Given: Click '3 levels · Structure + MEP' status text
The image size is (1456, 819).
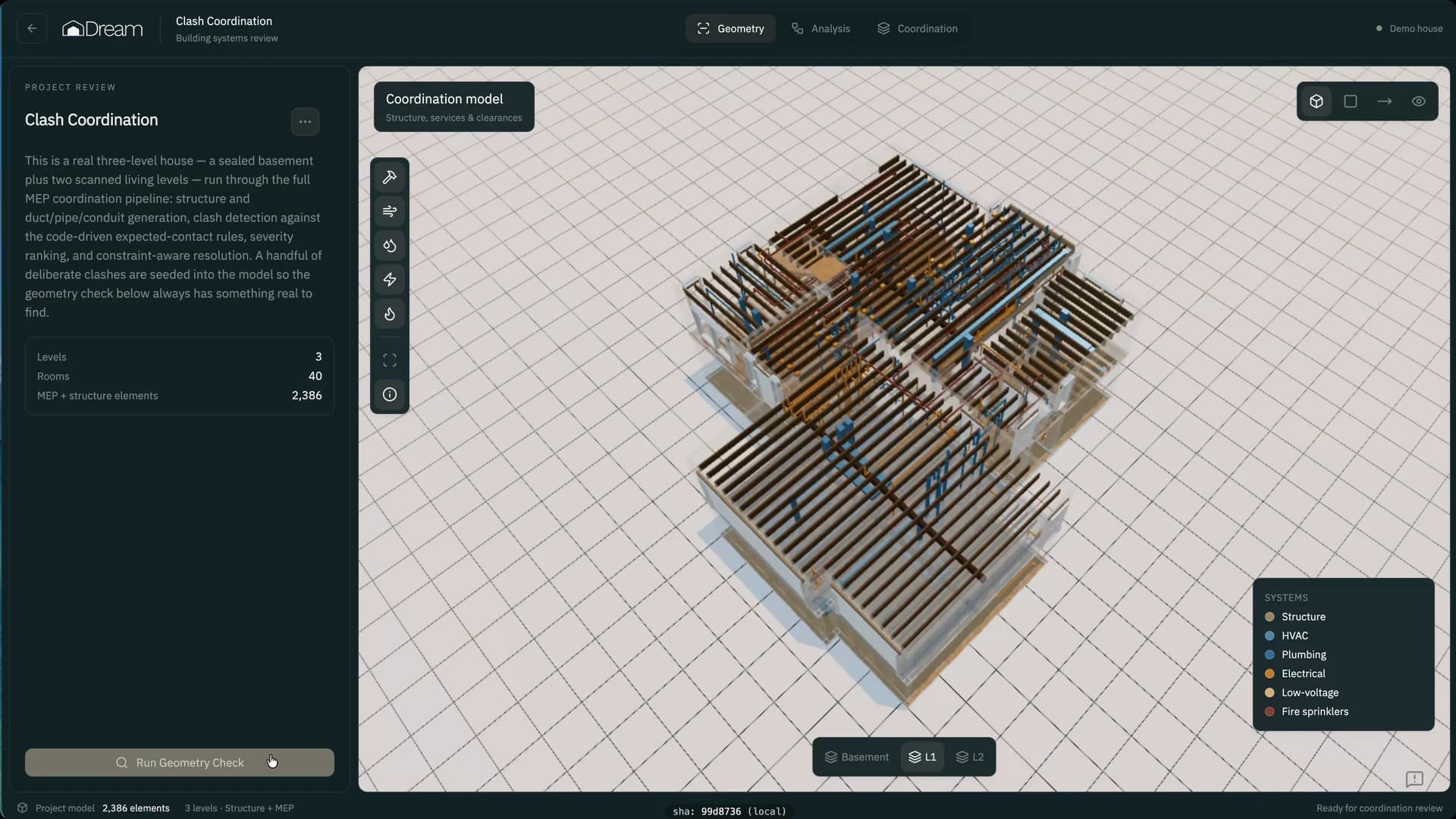Looking at the screenshot, I should point(240,808).
